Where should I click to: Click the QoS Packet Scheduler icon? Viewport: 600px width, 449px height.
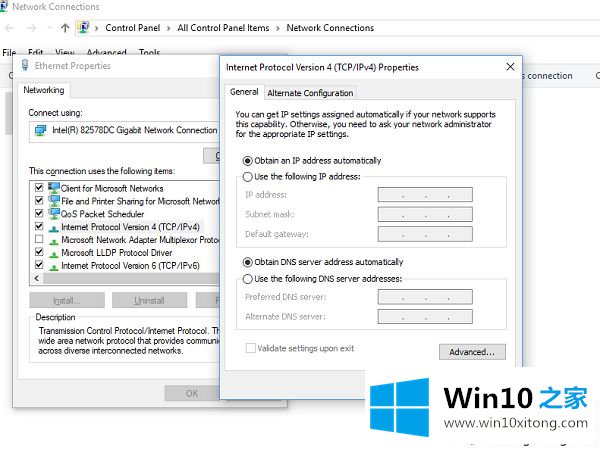(53, 214)
